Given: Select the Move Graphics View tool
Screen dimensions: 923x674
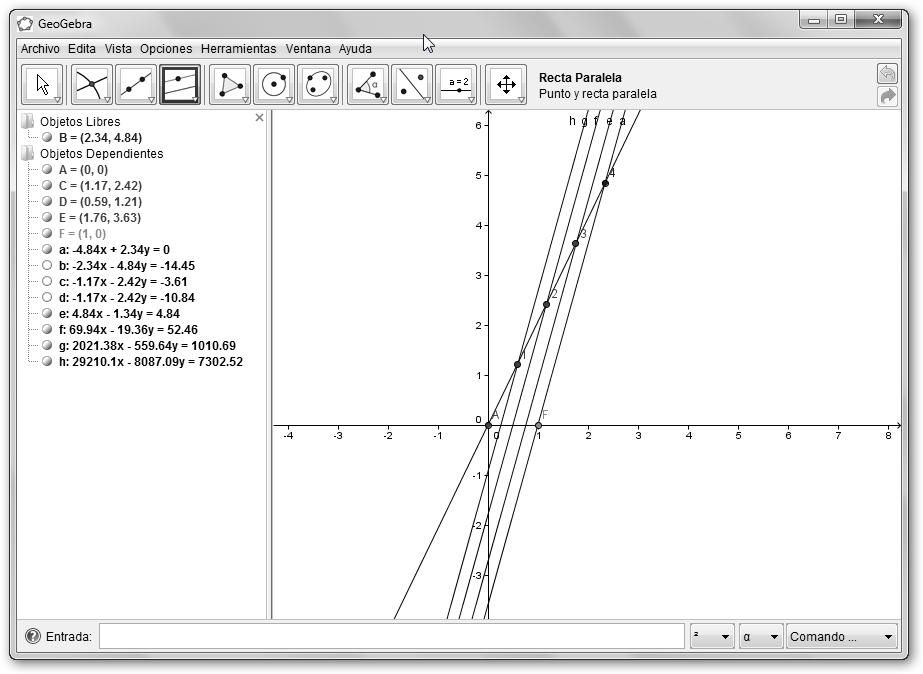Looking at the screenshot, I should pos(506,85).
